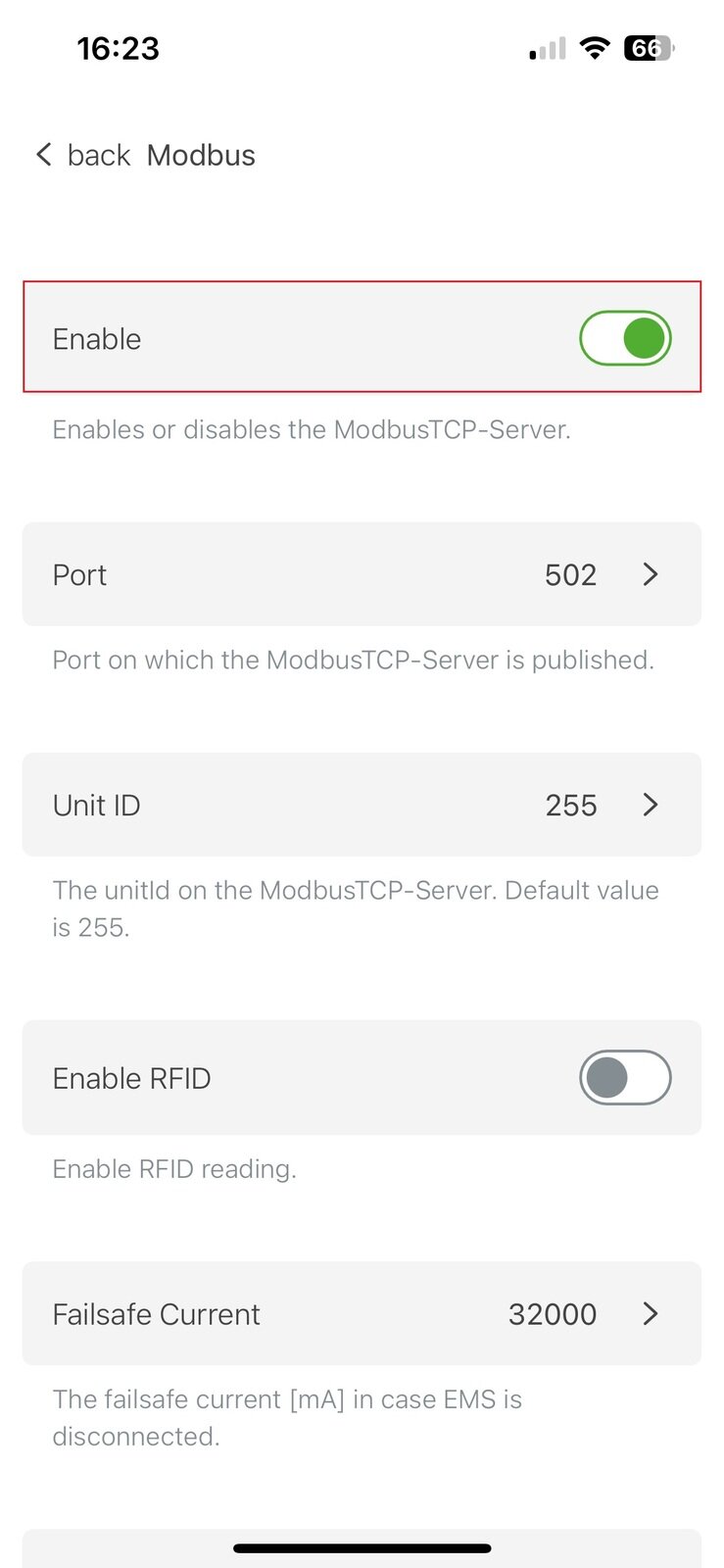Tap the home indicator bar at bottom
This screenshot has height=1568, width=724.
[x=362, y=1547]
